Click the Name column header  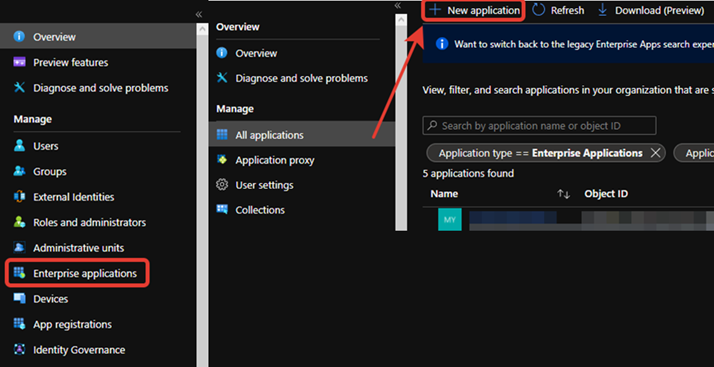tap(444, 194)
